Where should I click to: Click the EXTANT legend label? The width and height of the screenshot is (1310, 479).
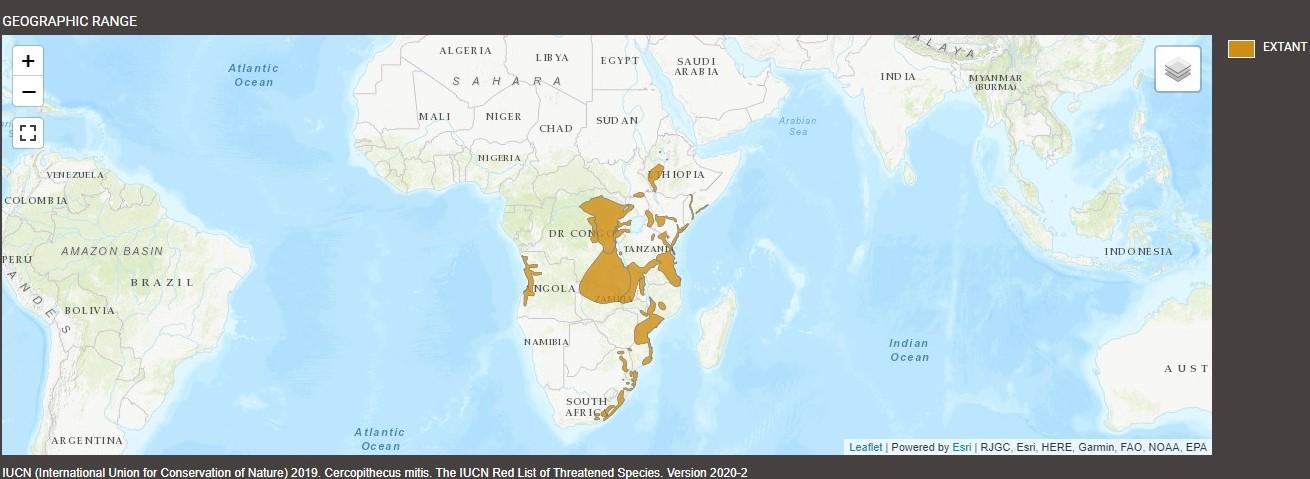[x=1284, y=48]
